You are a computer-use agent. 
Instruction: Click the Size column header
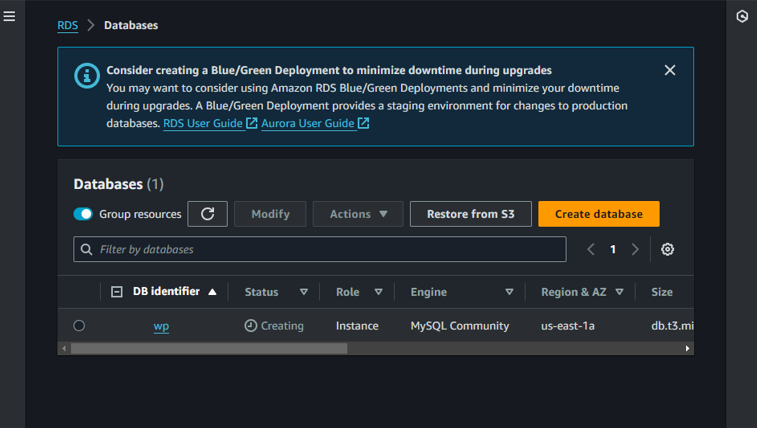[x=662, y=292]
